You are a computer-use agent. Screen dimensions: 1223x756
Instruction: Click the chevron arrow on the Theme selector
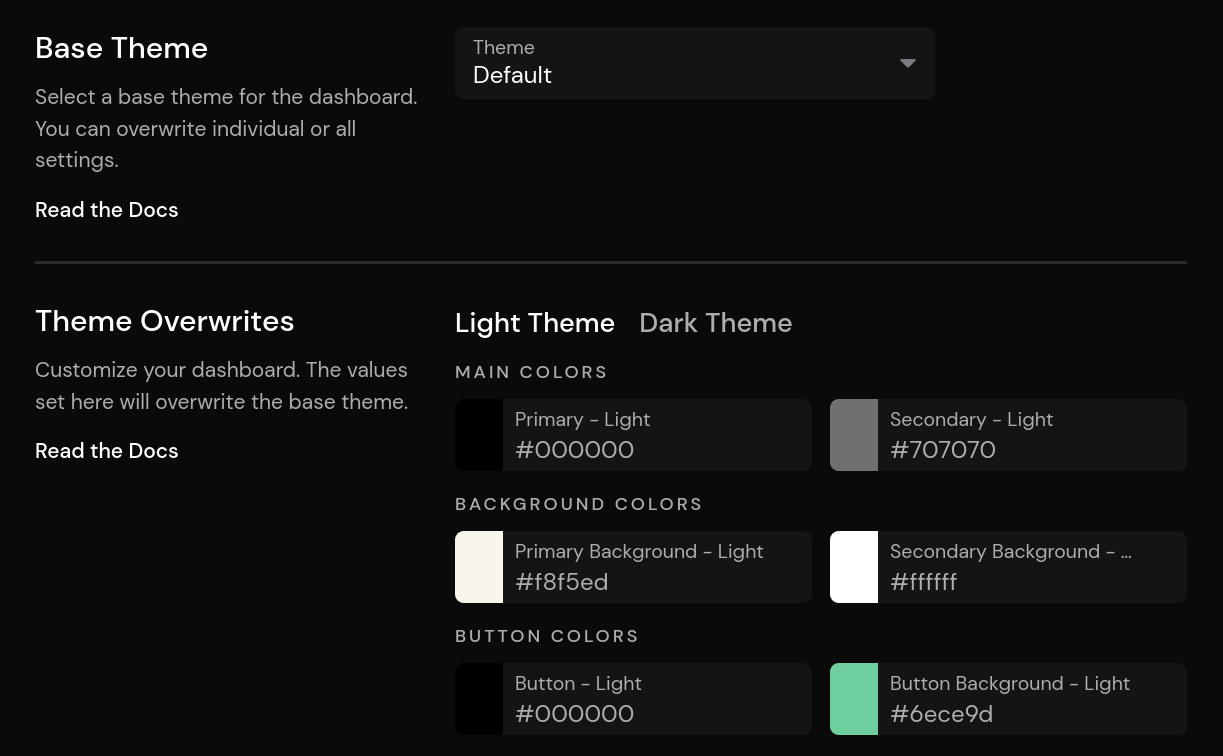[907, 63]
